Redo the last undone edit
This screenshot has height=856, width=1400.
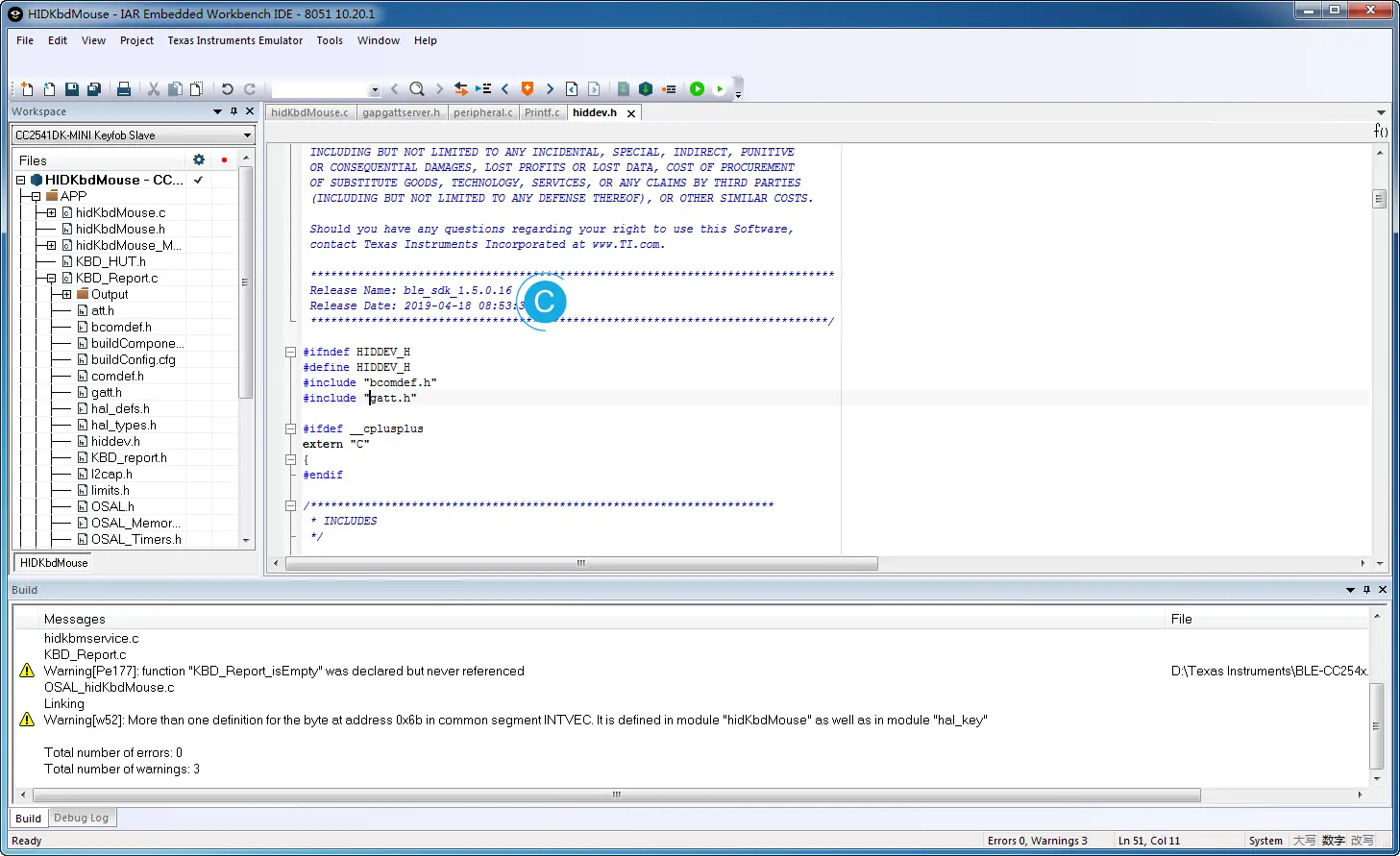click(250, 89)
